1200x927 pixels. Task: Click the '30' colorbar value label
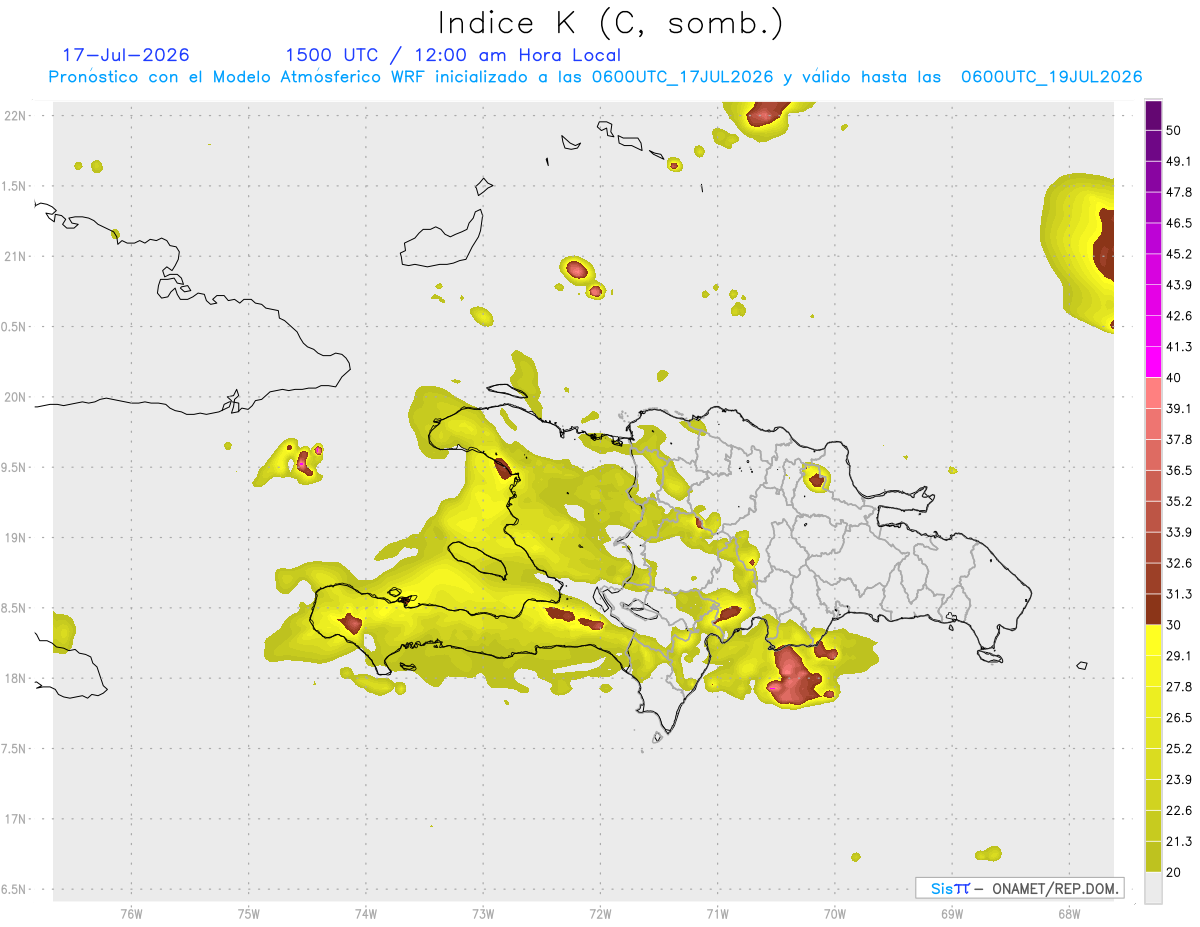1174,625
